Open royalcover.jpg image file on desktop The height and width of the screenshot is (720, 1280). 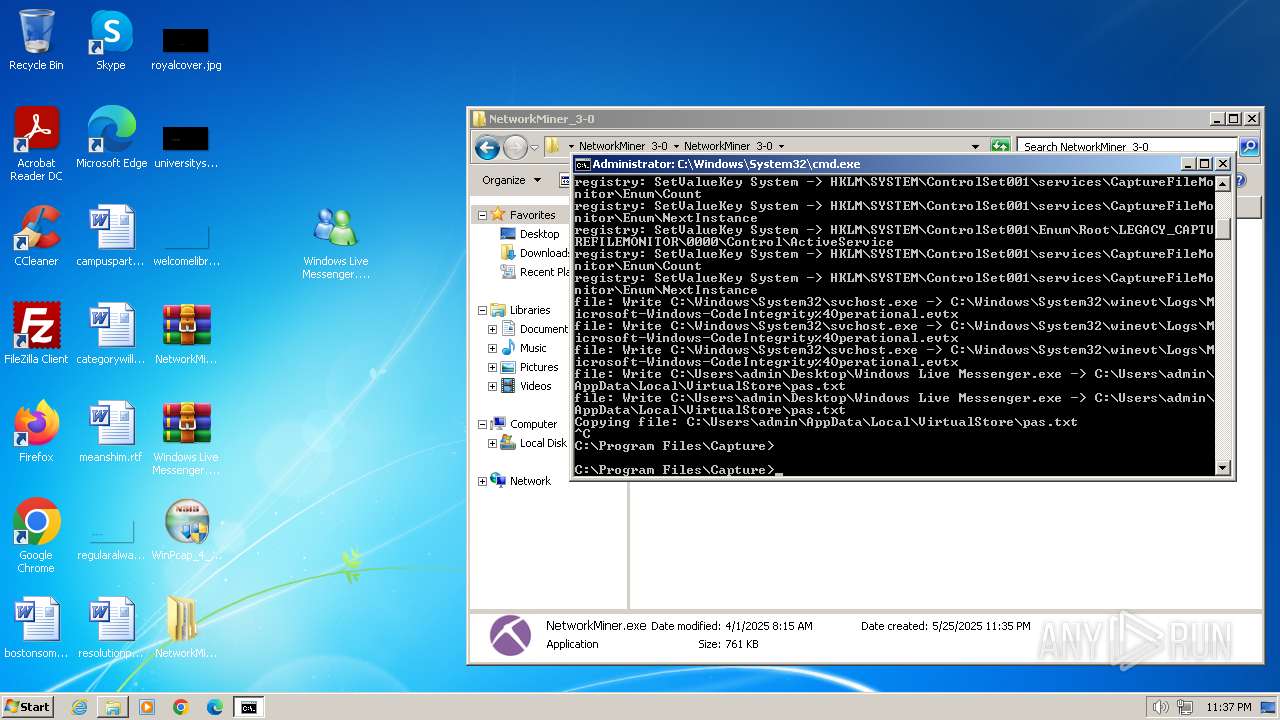pyautogui.click(x=186, y=48)
